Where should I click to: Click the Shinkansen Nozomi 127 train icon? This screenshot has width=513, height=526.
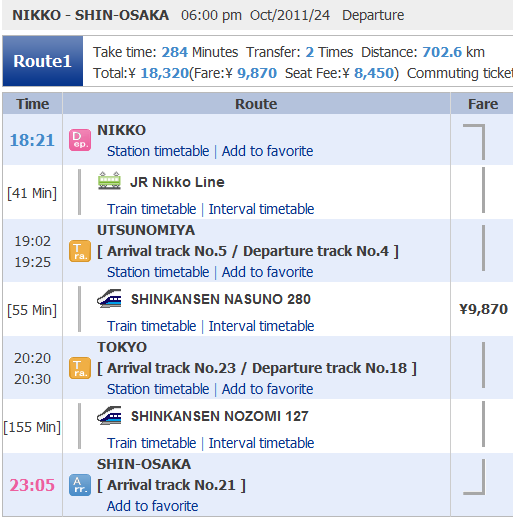click(x=109, y=415)
